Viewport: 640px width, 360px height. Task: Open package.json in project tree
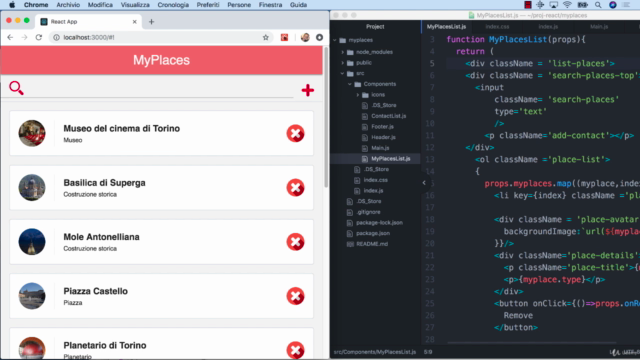[372, 233]
